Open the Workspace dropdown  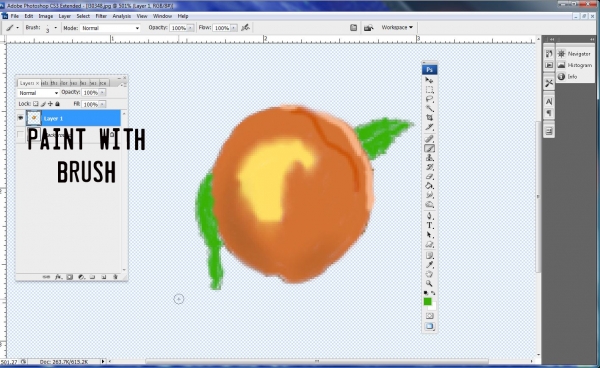[397, 28]
